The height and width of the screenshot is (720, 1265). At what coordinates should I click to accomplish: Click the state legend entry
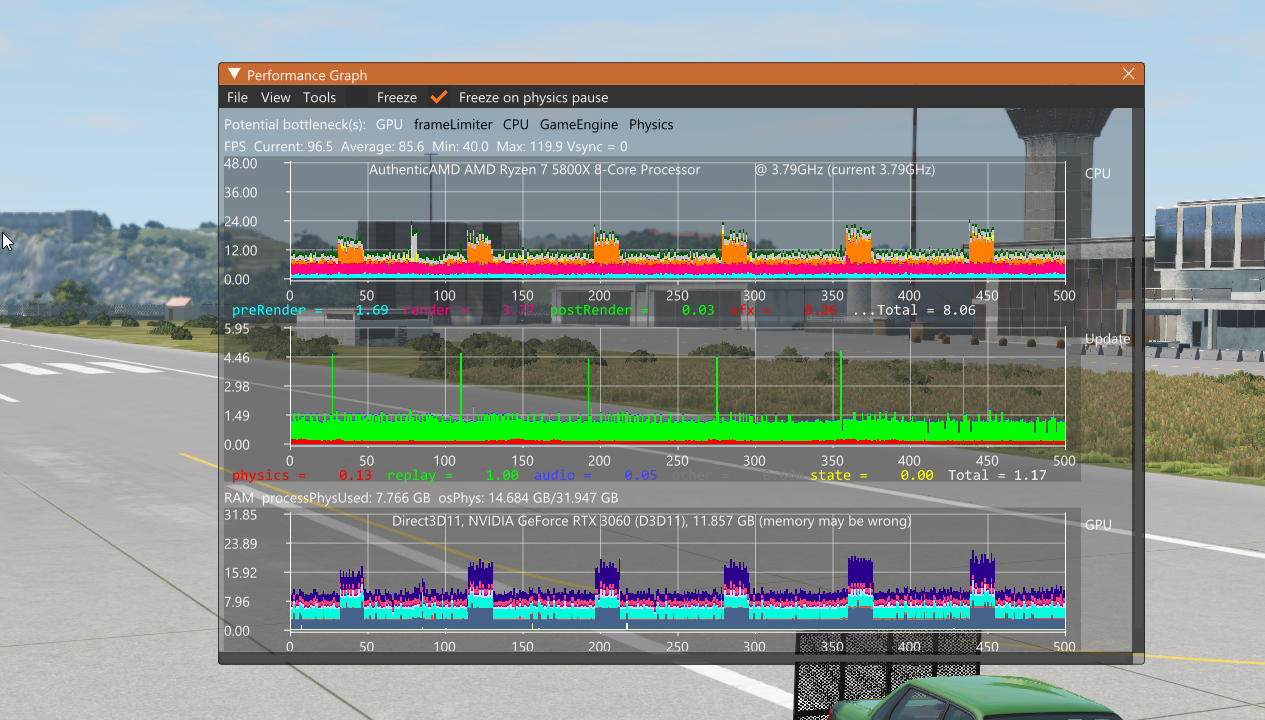point(871,475)
